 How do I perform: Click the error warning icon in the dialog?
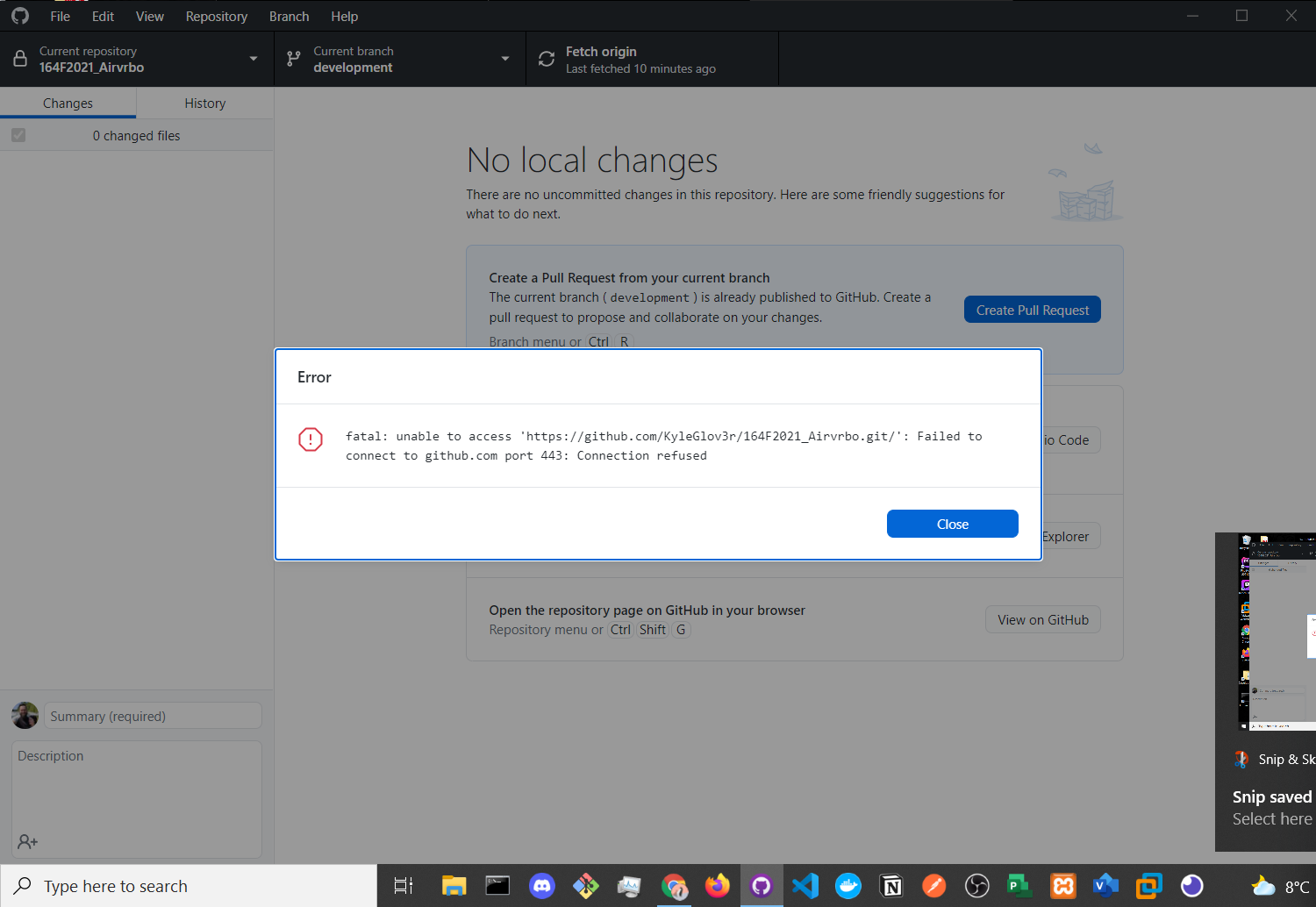[310, 439]
